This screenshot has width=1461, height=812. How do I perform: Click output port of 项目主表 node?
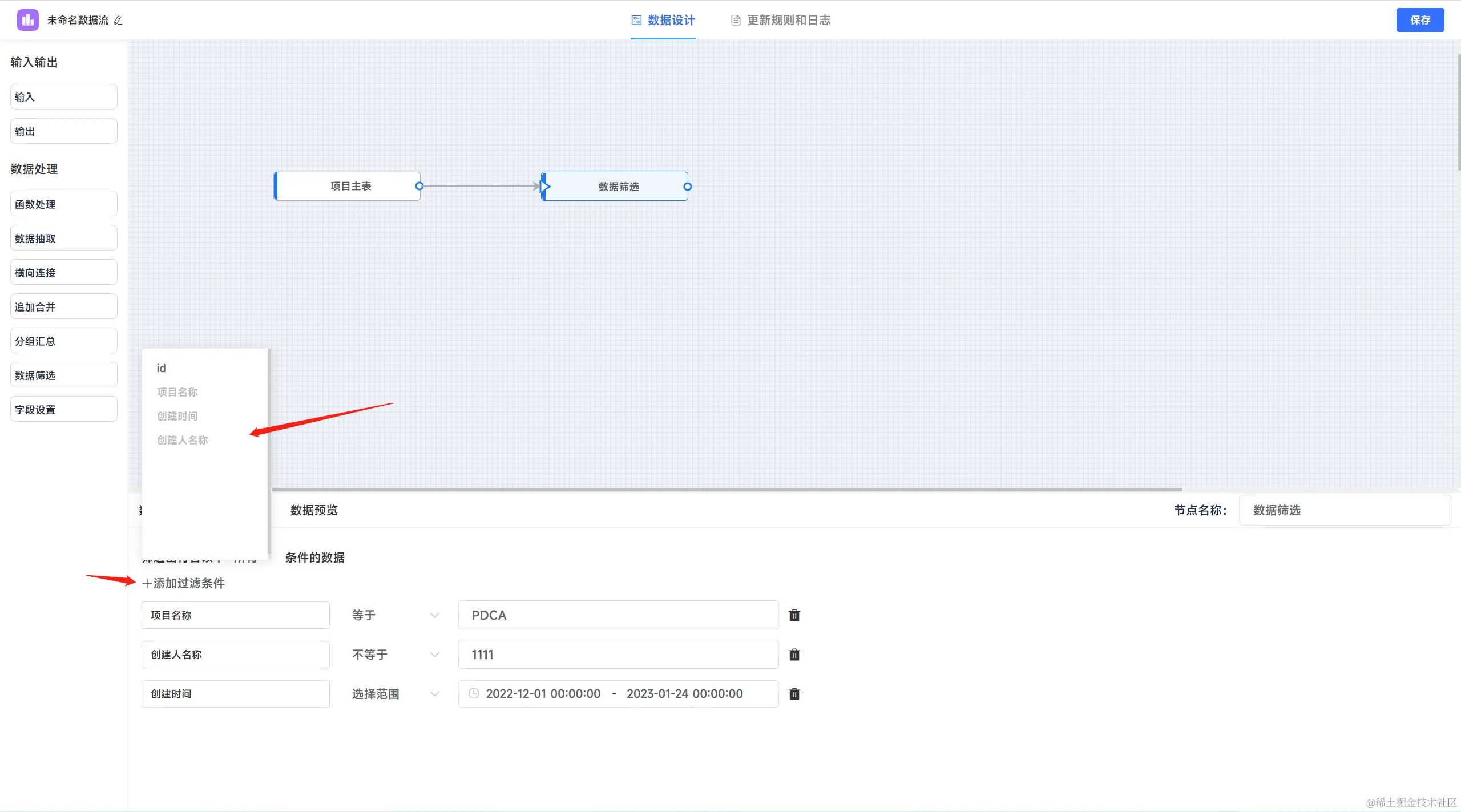419,186
